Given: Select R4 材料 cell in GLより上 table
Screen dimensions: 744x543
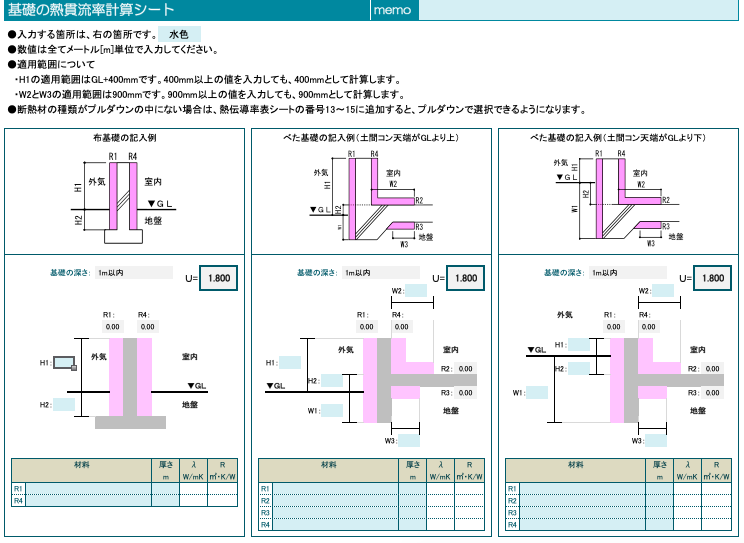Looking at the screenshot, I should pyautogui.click(x=335, y=524).
